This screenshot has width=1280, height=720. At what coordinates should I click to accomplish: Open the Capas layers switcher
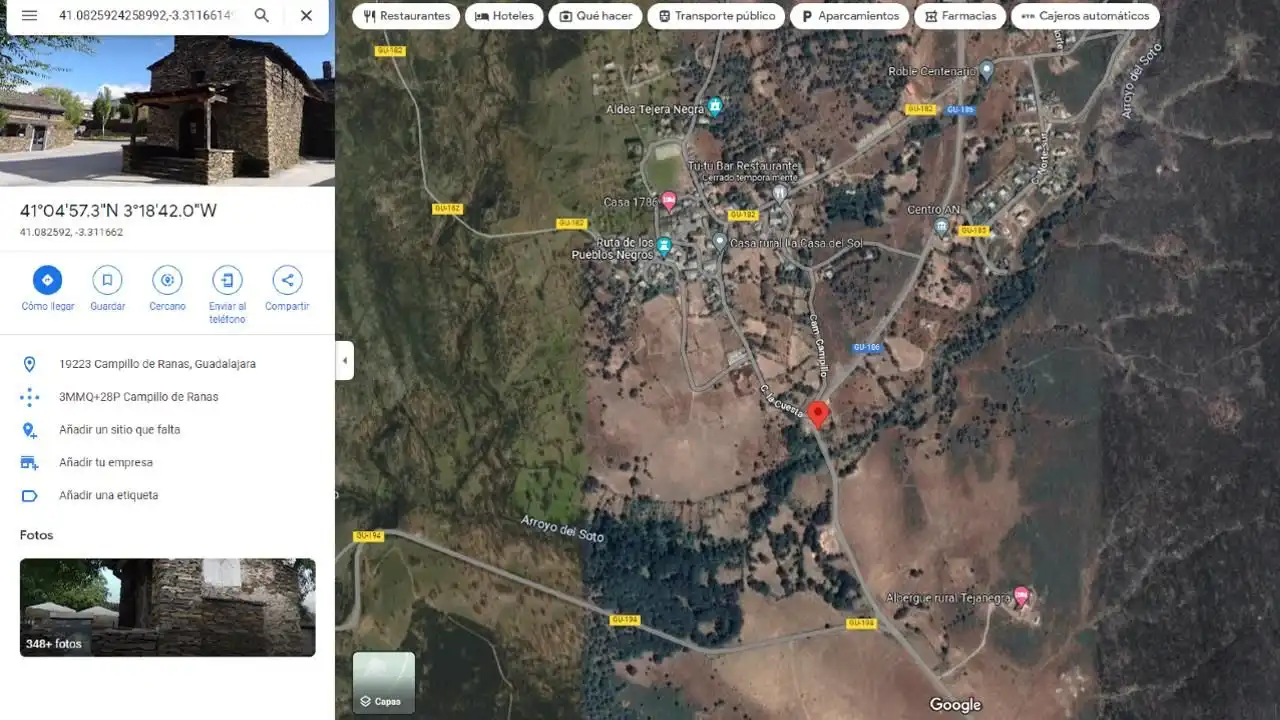pyautogui.click(x=384, y=683)
